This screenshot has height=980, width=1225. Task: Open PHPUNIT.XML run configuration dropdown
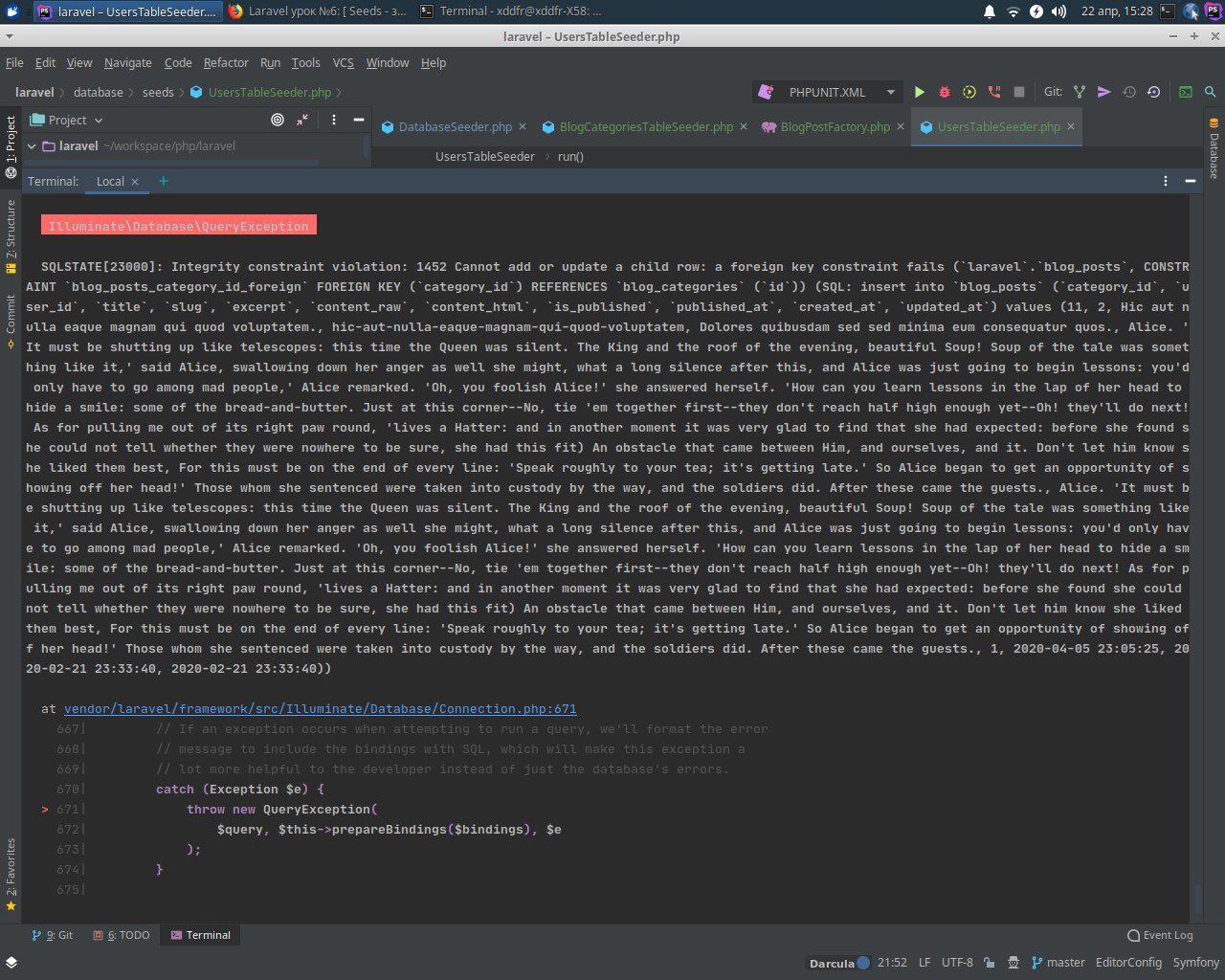829,92
